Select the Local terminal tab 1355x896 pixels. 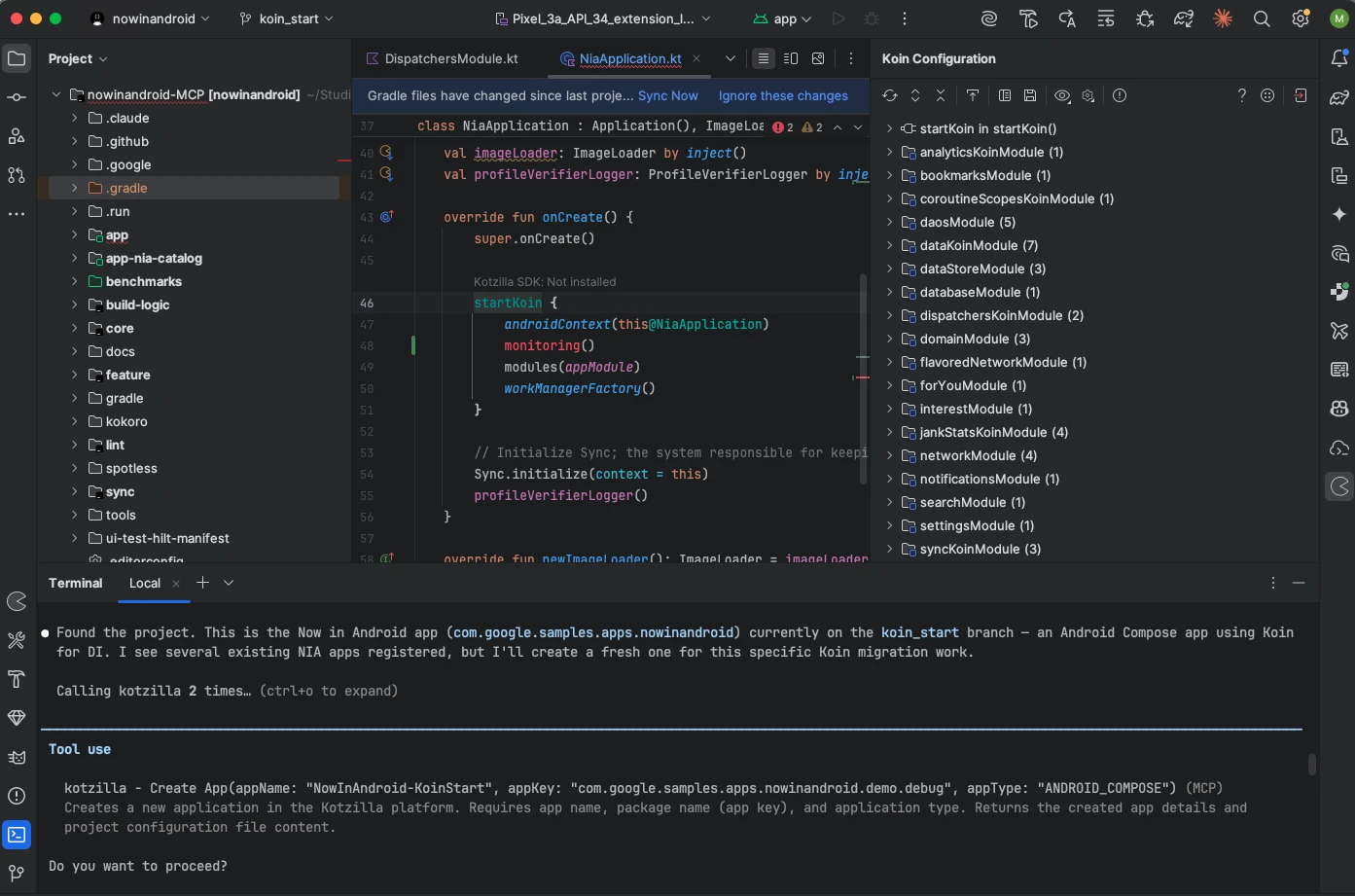pyautogui.click(x=145, y=583)
